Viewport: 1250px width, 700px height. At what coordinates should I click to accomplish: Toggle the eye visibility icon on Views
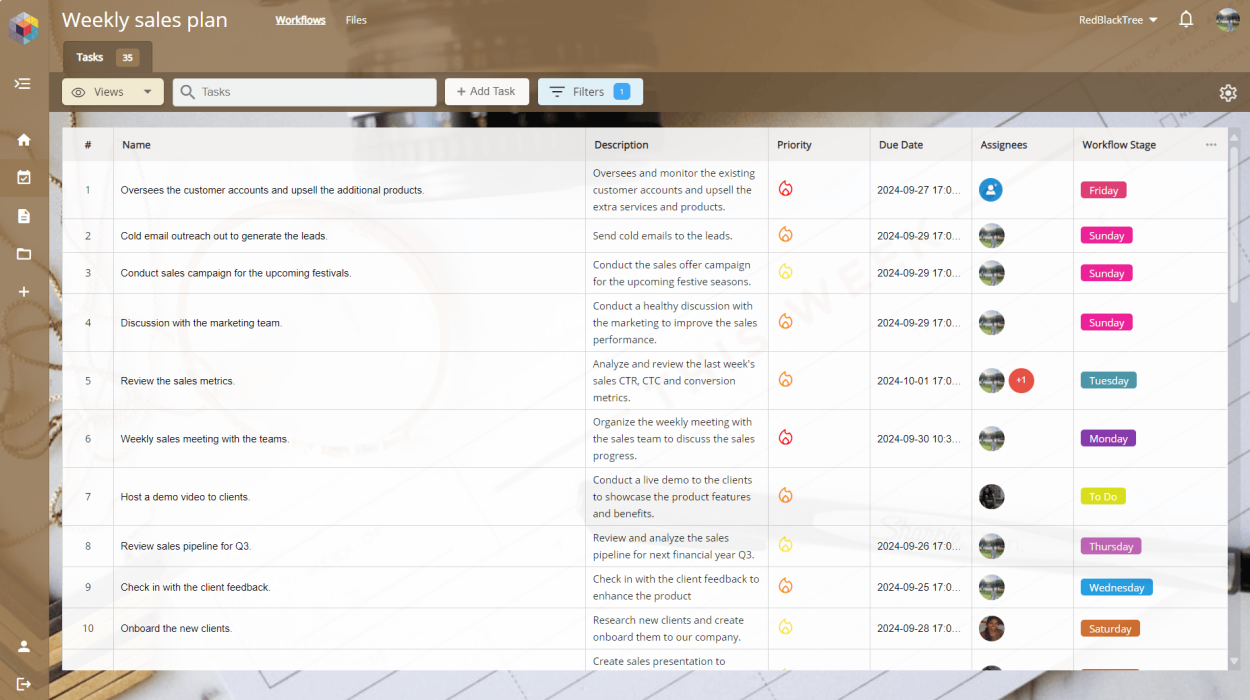coord(80,91)
